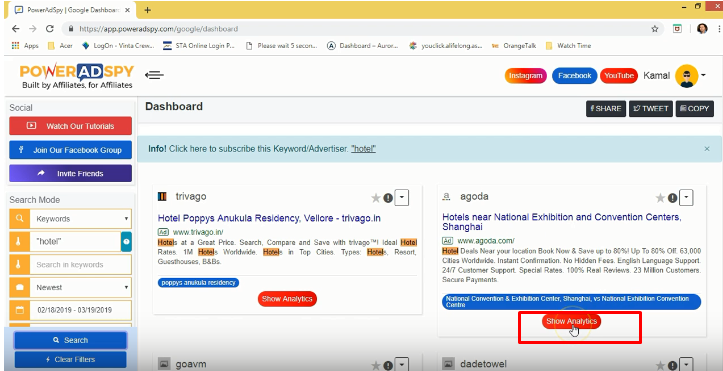Screen dimensions: 723x371
Task: Dismiss the Info subscribe banner
Action: click(707, 149)
